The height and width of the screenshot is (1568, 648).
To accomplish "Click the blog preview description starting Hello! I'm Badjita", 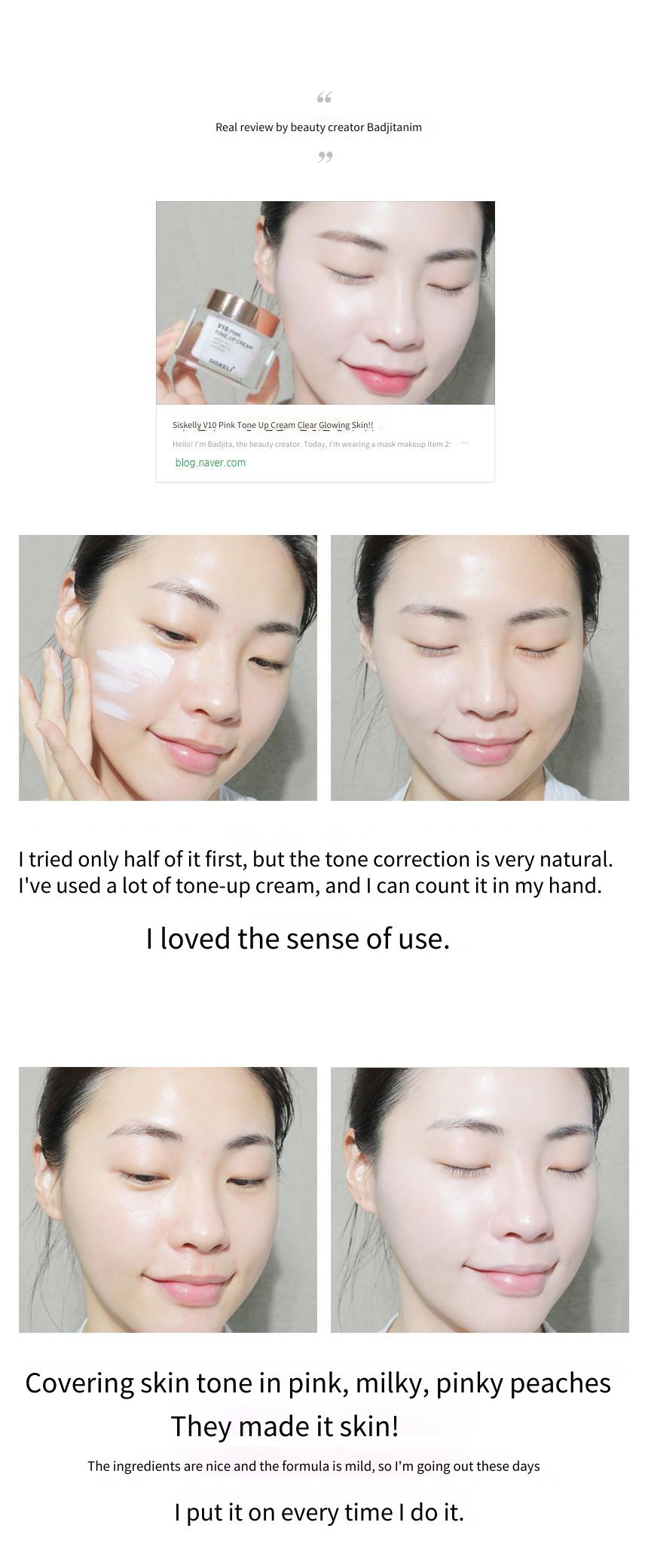I will click(312, 444).
